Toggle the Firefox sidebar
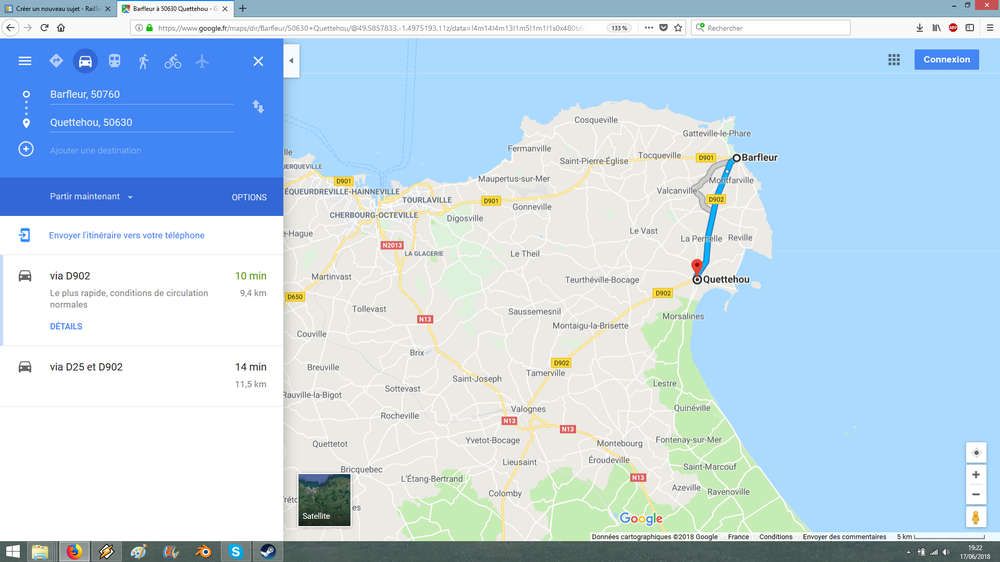Viewport: 1000px width, 562px height. [969, 28]
